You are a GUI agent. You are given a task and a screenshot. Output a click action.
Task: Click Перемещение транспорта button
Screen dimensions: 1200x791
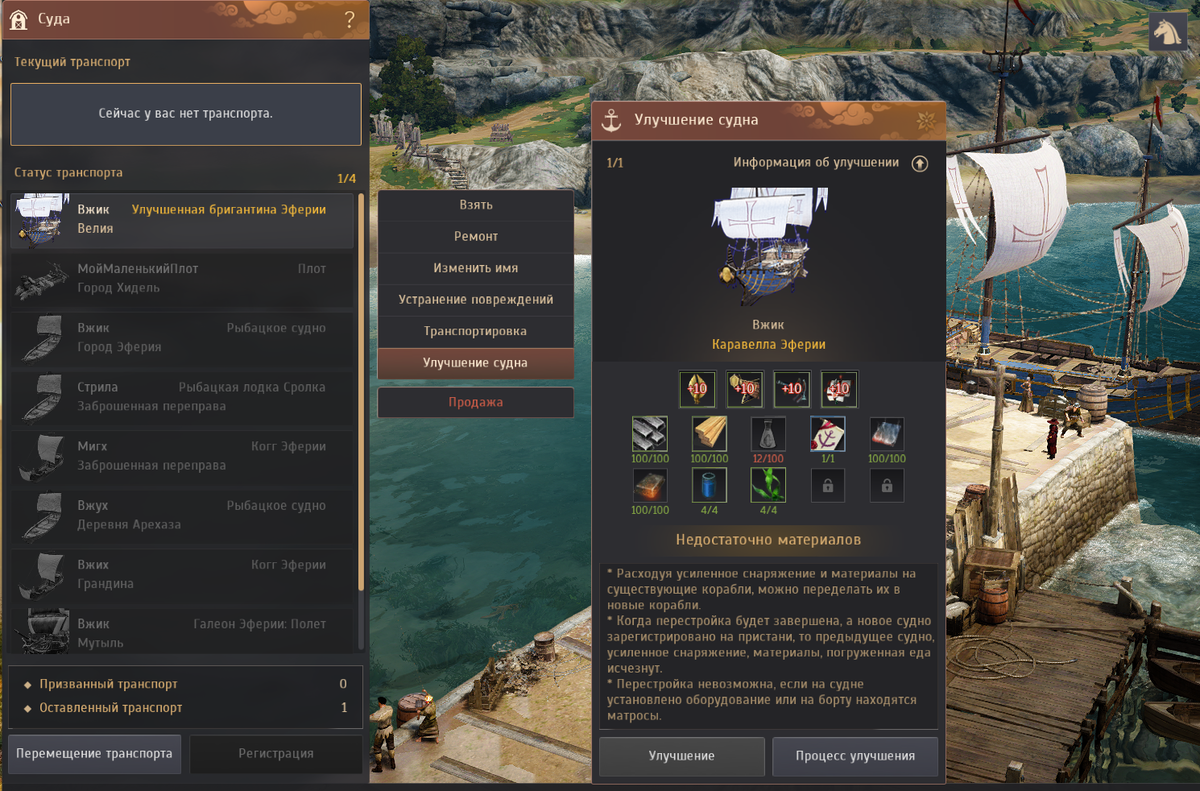[x=95, y=754]
